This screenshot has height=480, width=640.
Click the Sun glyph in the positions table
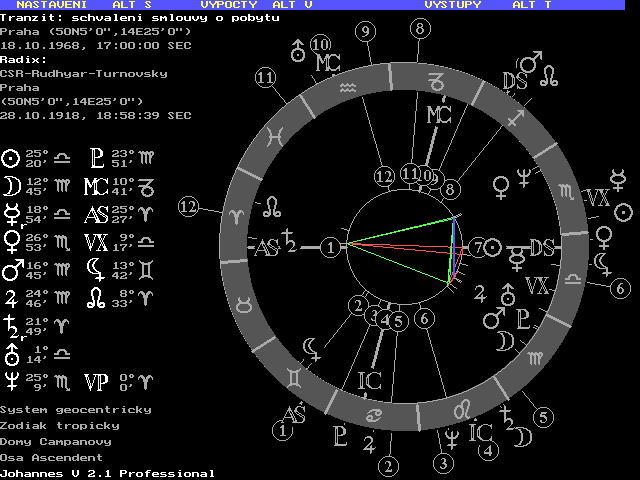(x=11, y=157)
